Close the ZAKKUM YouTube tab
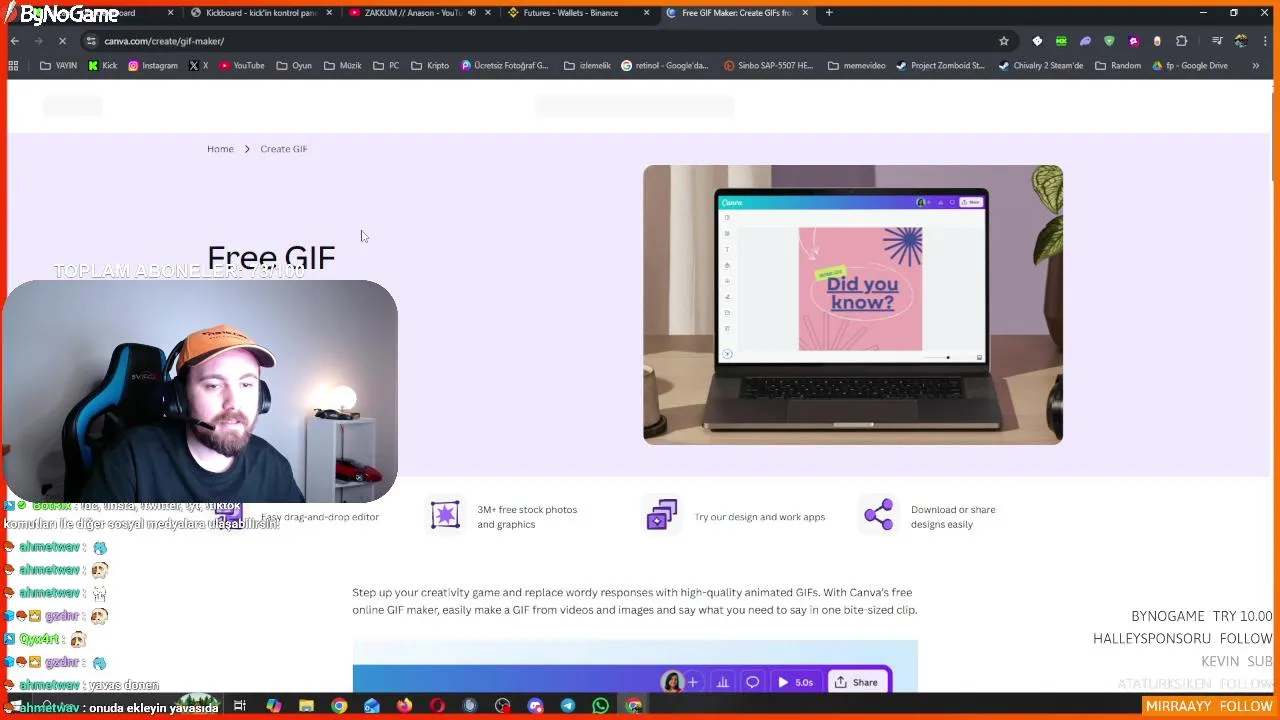The width and height of the screenshot is (1280, 720). click(488, 13)
